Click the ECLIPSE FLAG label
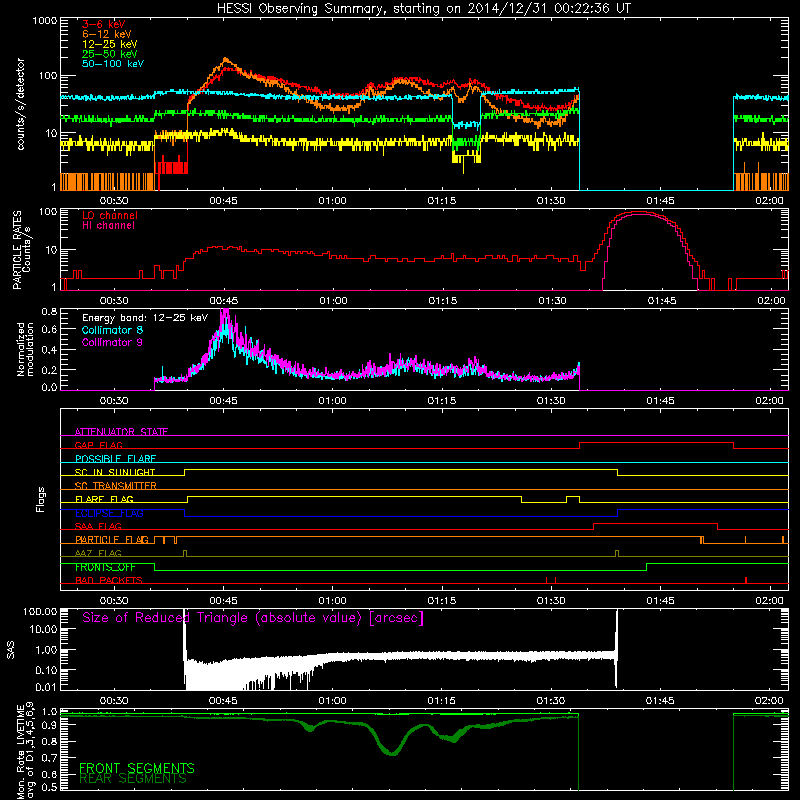The width and height of the screenshot is (800, 800). [x=109, y=513]
